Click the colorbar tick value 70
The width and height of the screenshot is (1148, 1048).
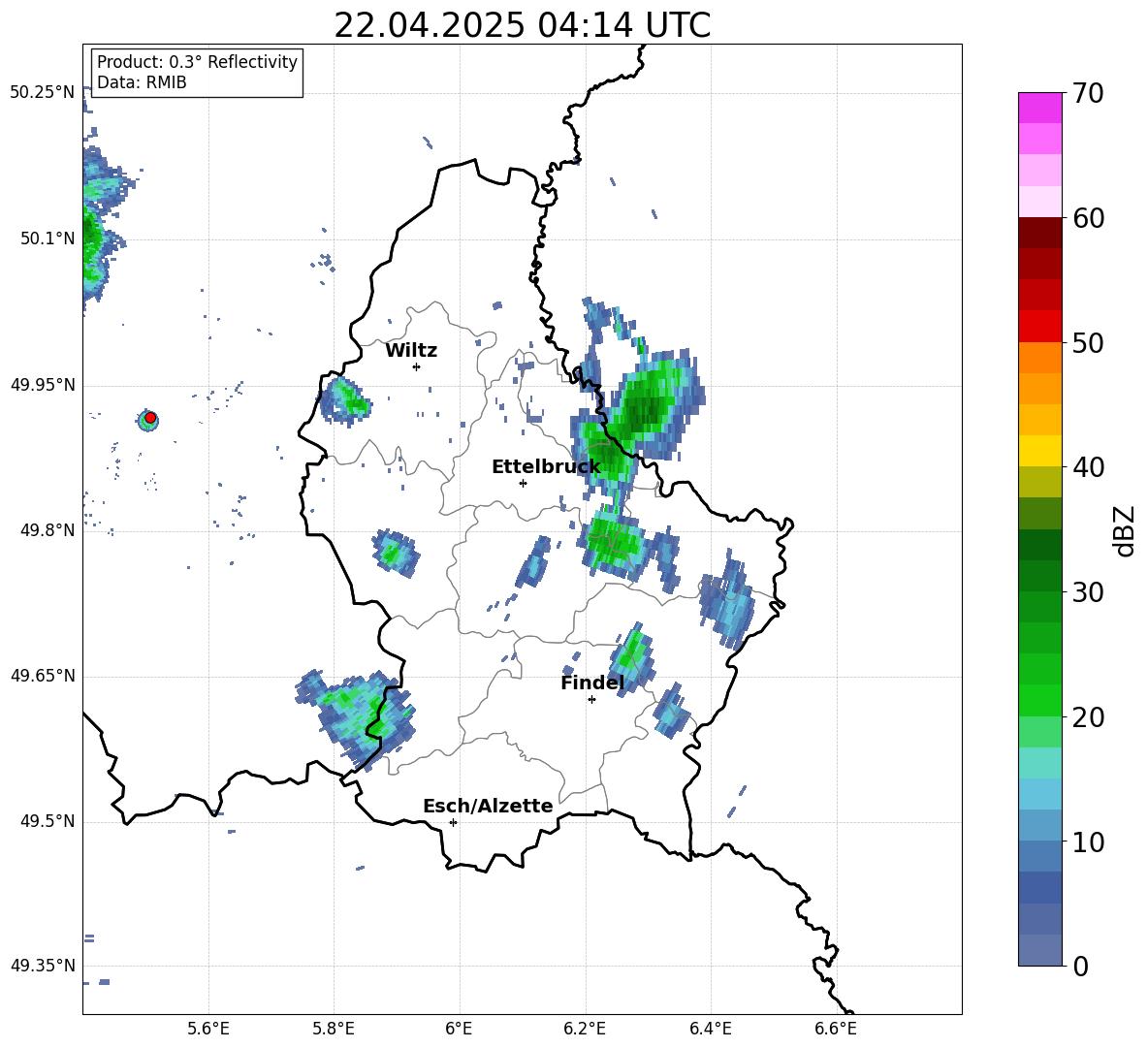point(1088,93)
